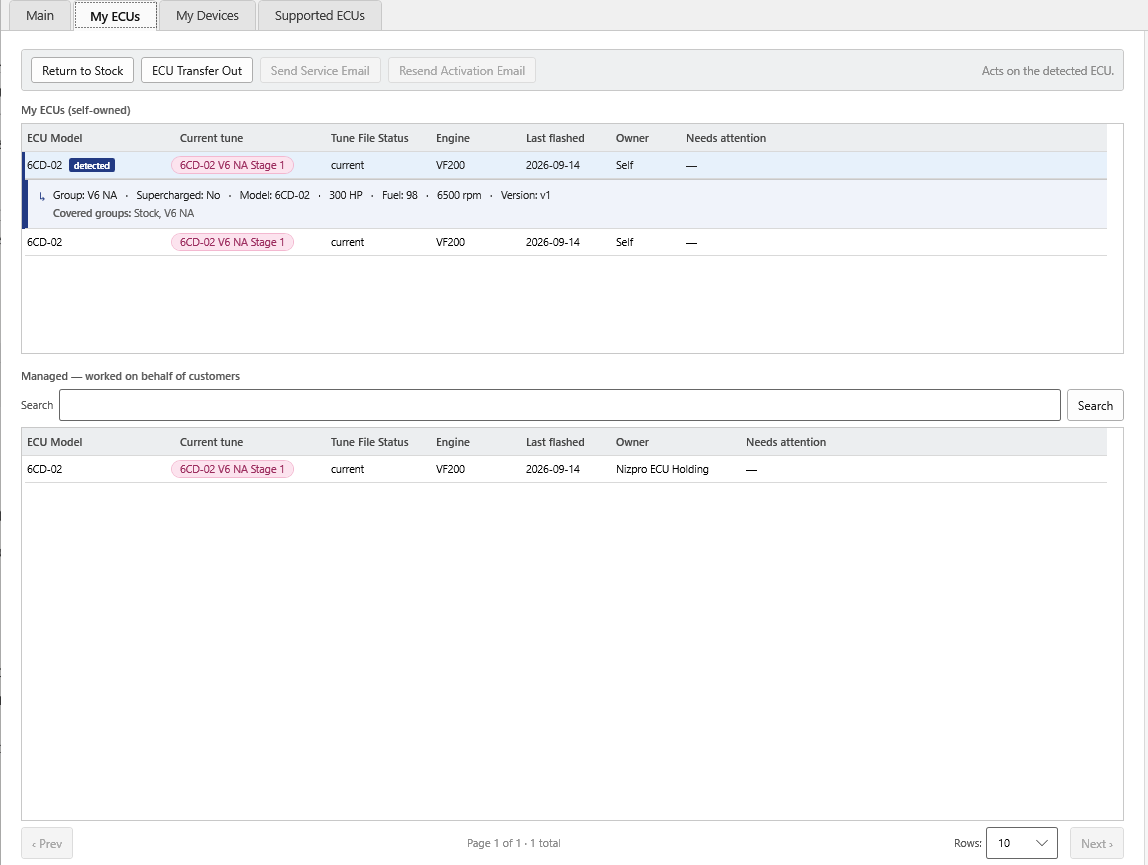1148x865 pixels.
Task: Go to next page with Next
Action: tap(1096, 843)
